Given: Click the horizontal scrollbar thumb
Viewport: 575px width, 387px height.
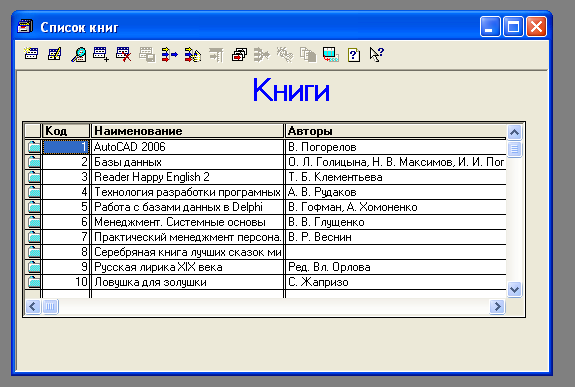Looking at the screenshot, I should 51,306.
